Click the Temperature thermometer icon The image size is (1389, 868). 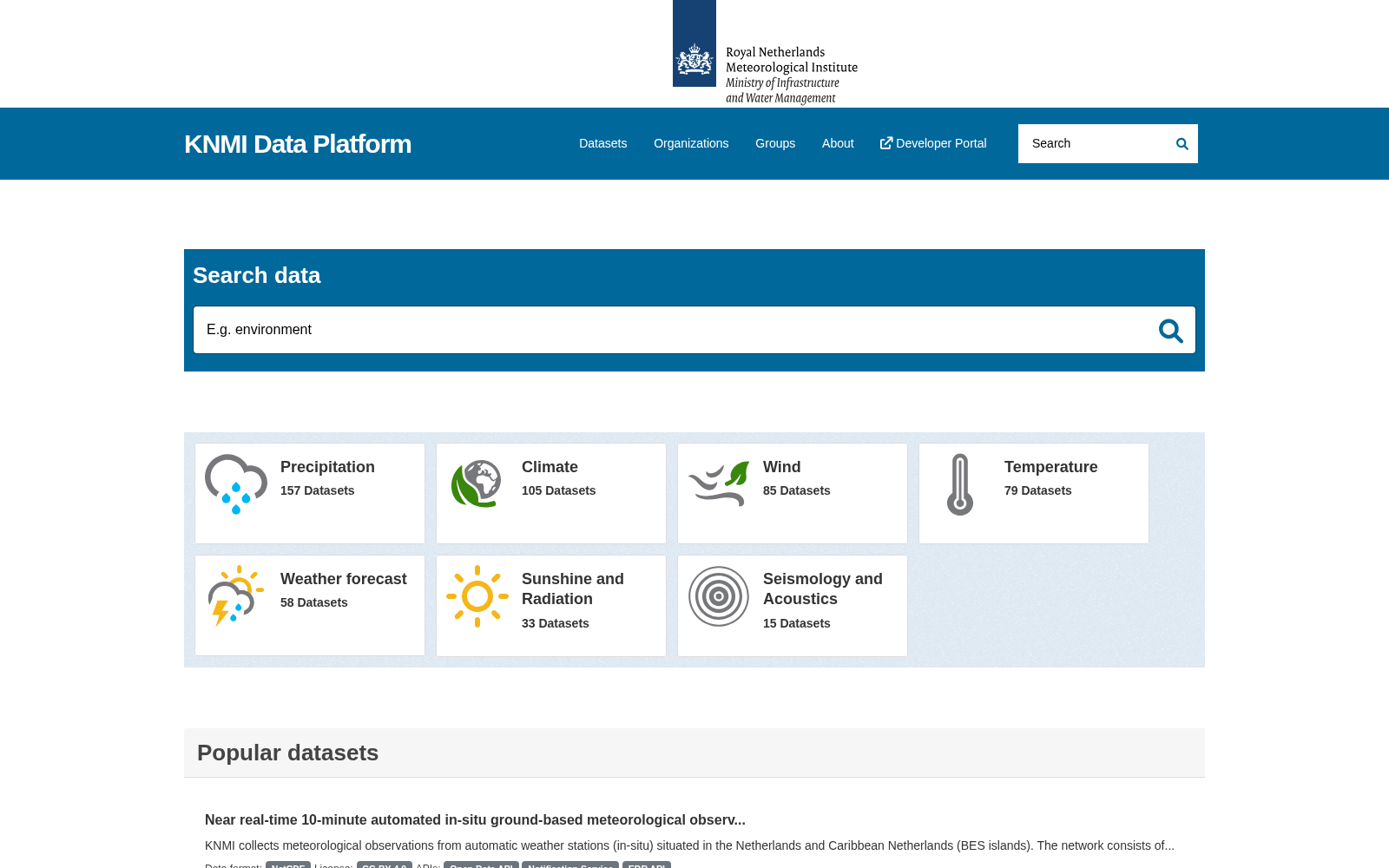960,484
